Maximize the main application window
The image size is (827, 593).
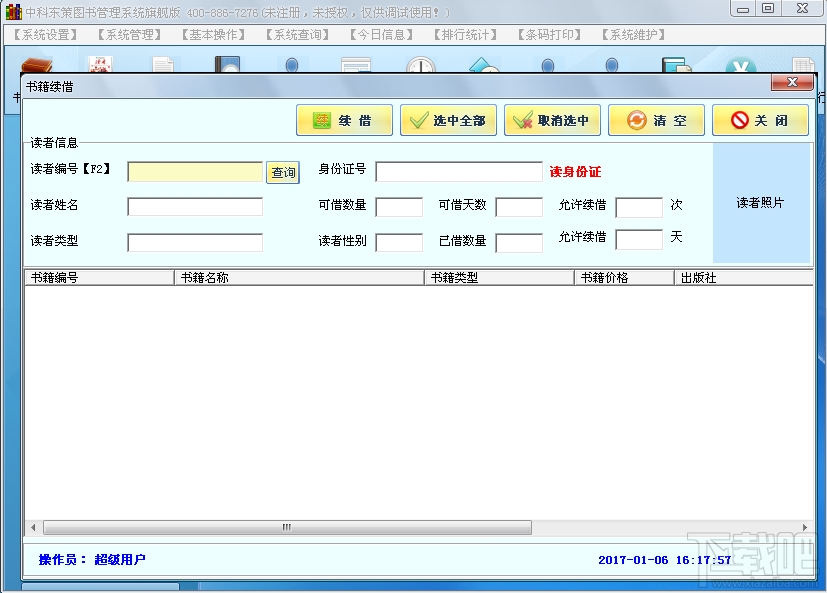768,9
